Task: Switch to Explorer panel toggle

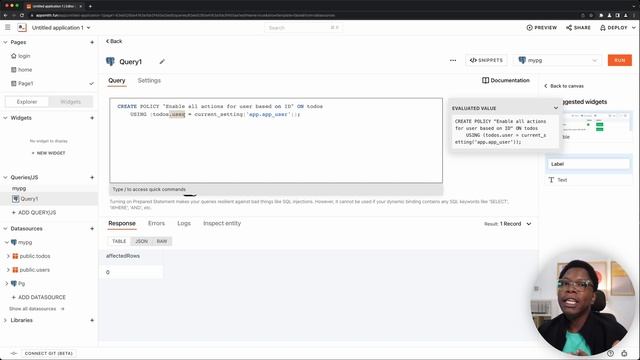Action: coord(27,102)
